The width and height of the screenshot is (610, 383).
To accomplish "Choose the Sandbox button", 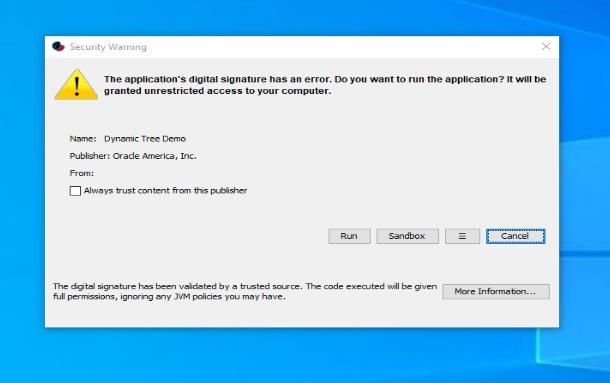I will (x=407, y=236).
